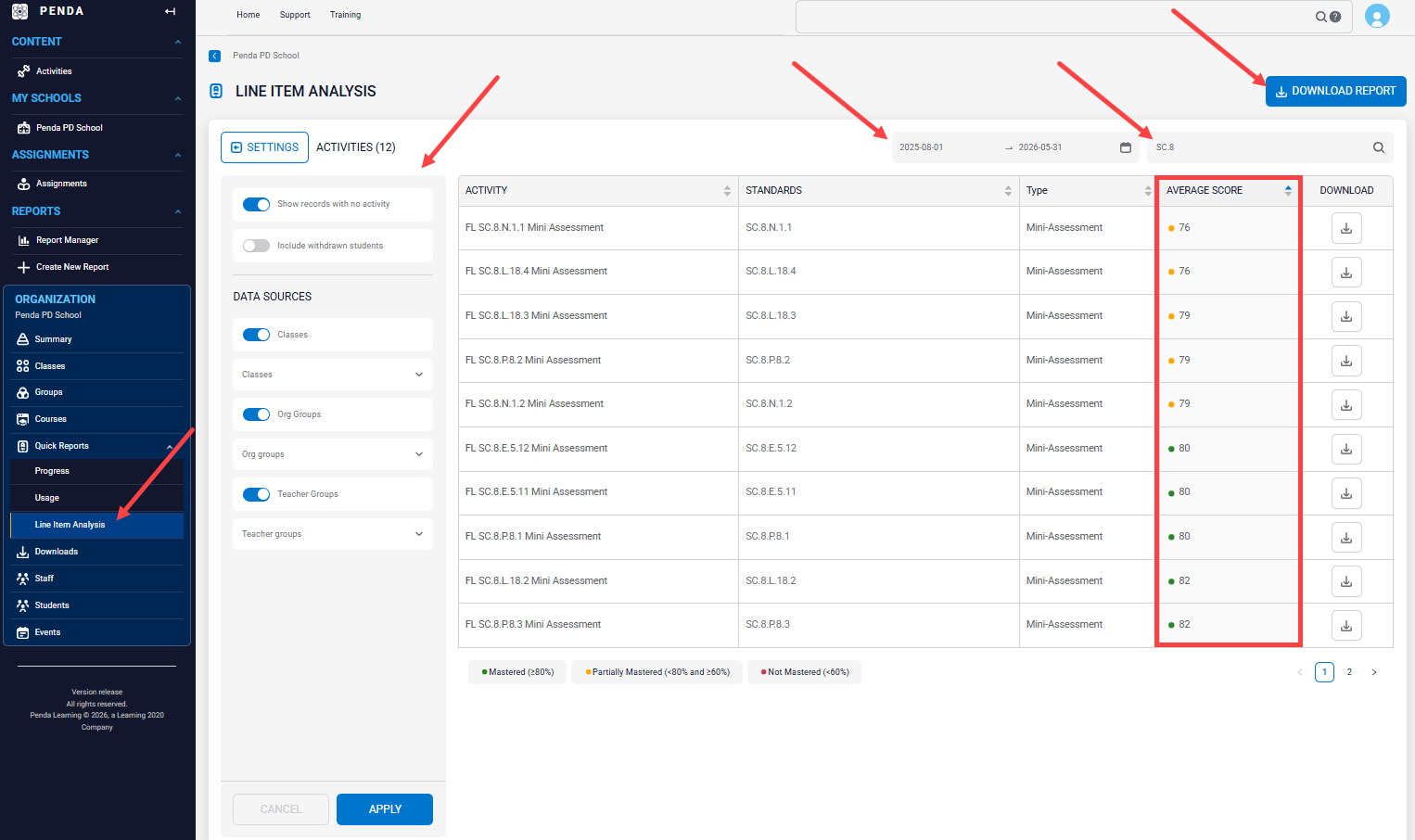Click the magnifier in the SC.8 search field
1415x840 pixels.
click(1379, 147)
